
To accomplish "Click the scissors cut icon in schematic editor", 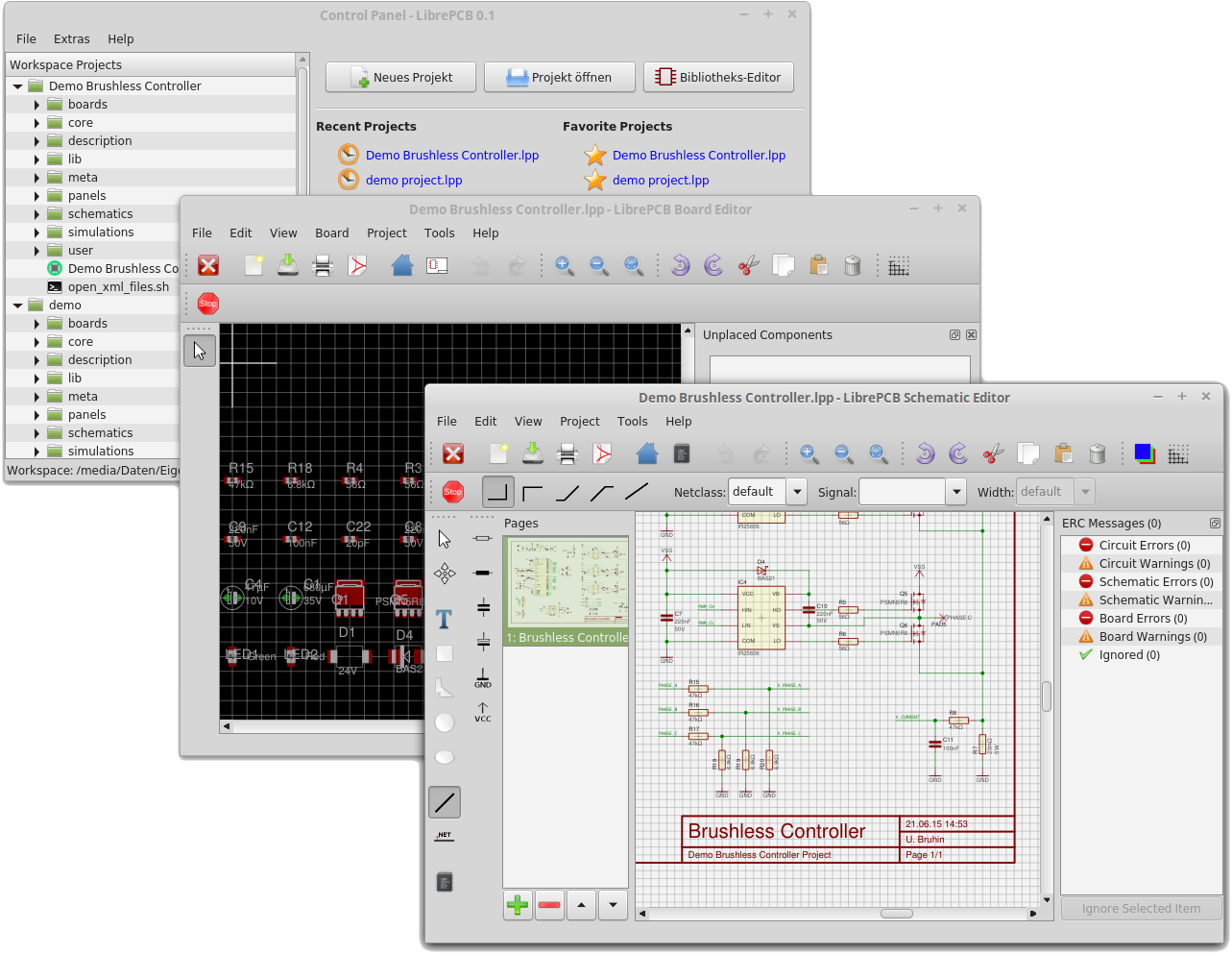I will pyautogui.click(x=993, y=453).
